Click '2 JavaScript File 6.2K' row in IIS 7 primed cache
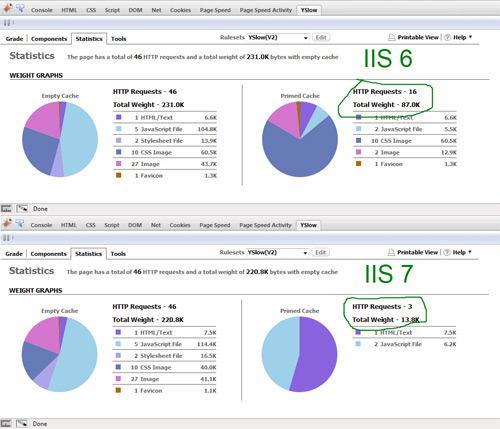The height and width of the screenshot is (429, 500). click(x=404, y=344)
